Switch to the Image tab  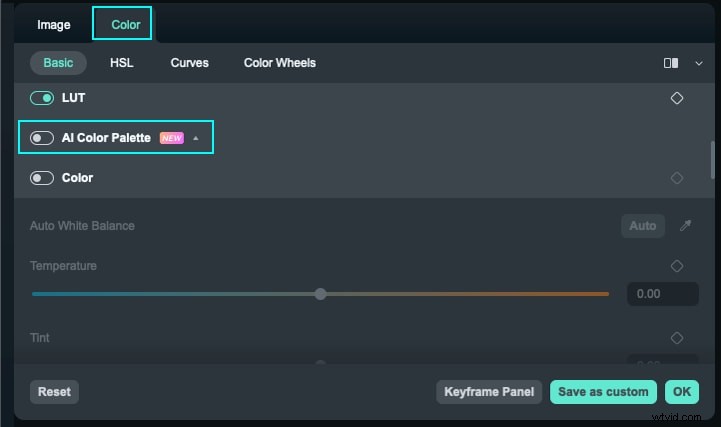54,25
